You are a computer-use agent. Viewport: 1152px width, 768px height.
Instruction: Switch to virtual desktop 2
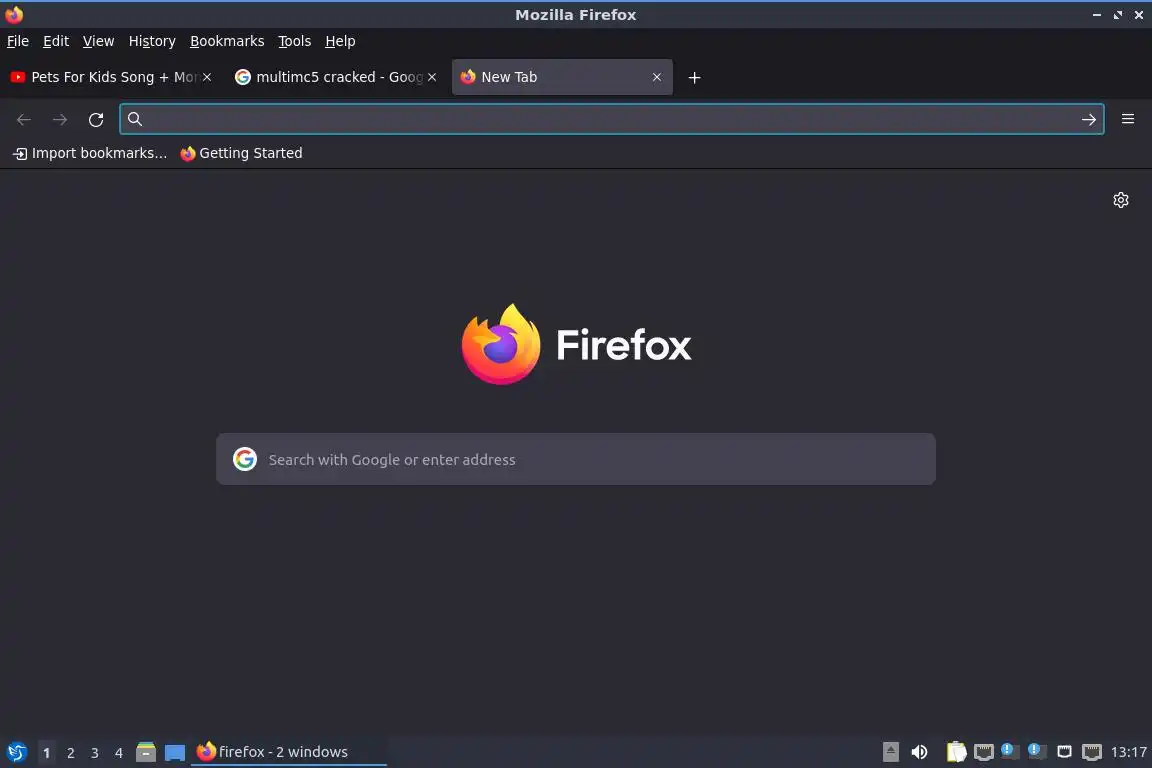coord(71,753)
